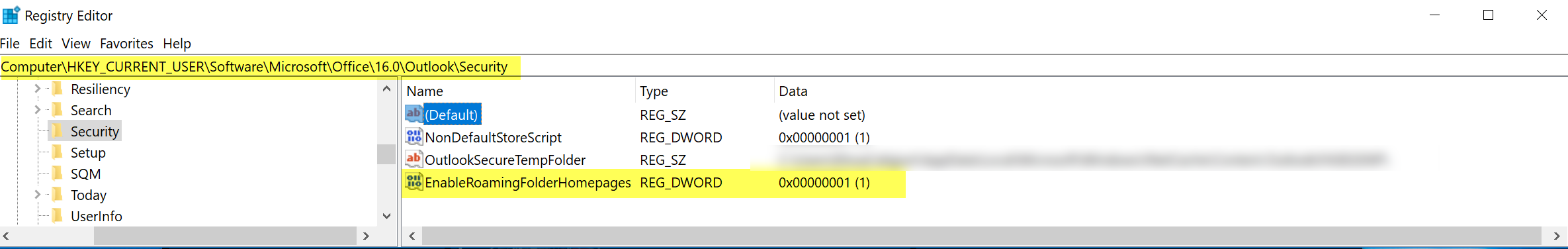Select the Resiliency folder icon

58,89
